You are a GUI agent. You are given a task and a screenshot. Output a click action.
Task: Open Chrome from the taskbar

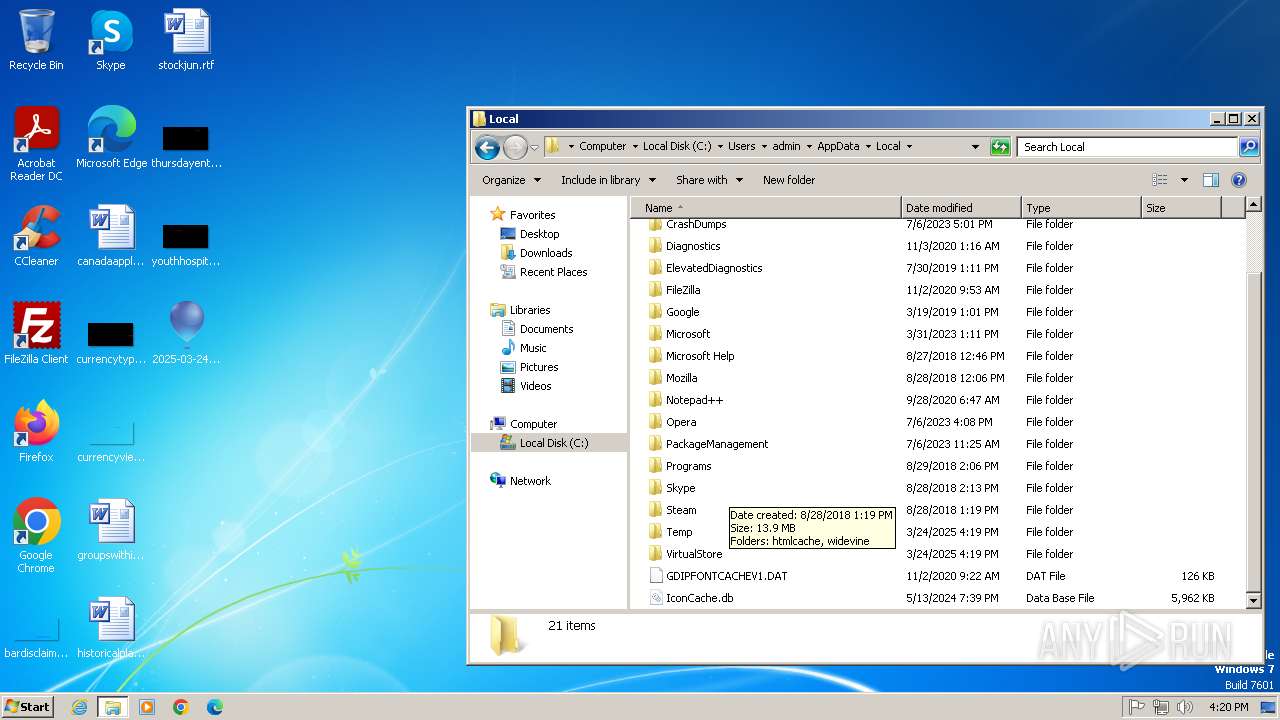(181, 707)
